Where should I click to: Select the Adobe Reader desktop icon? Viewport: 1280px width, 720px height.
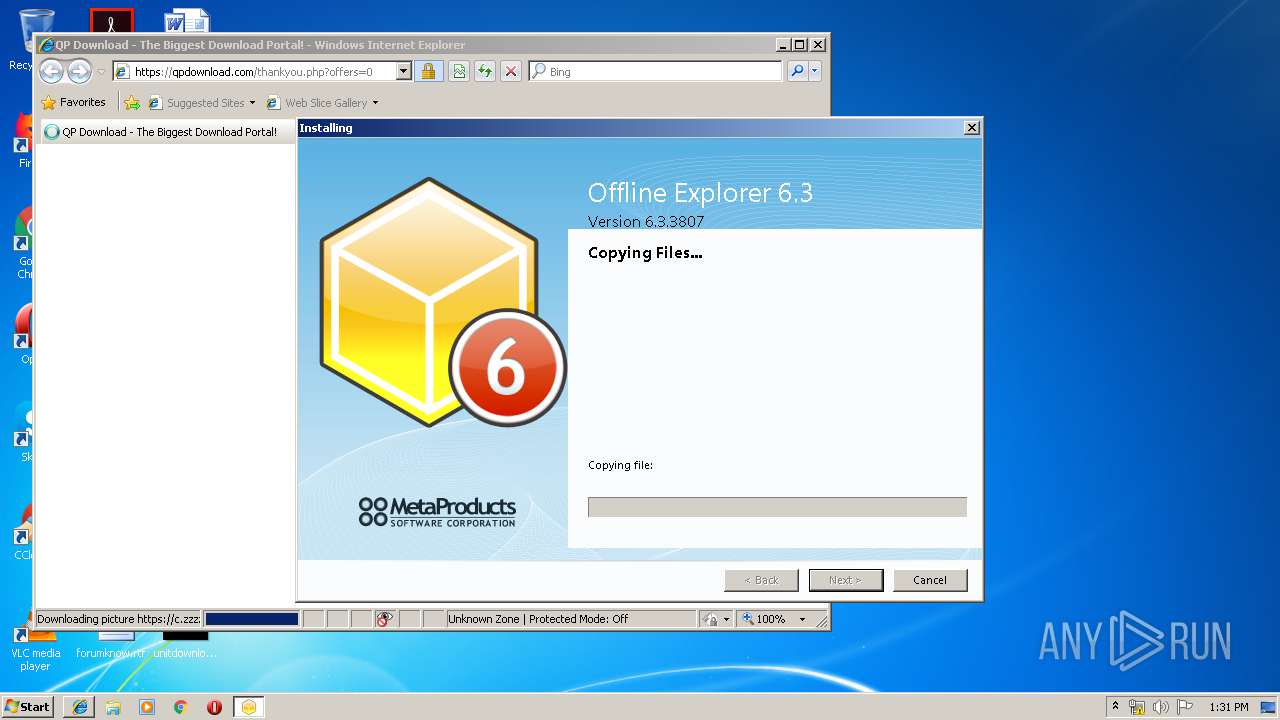(111, 21)
